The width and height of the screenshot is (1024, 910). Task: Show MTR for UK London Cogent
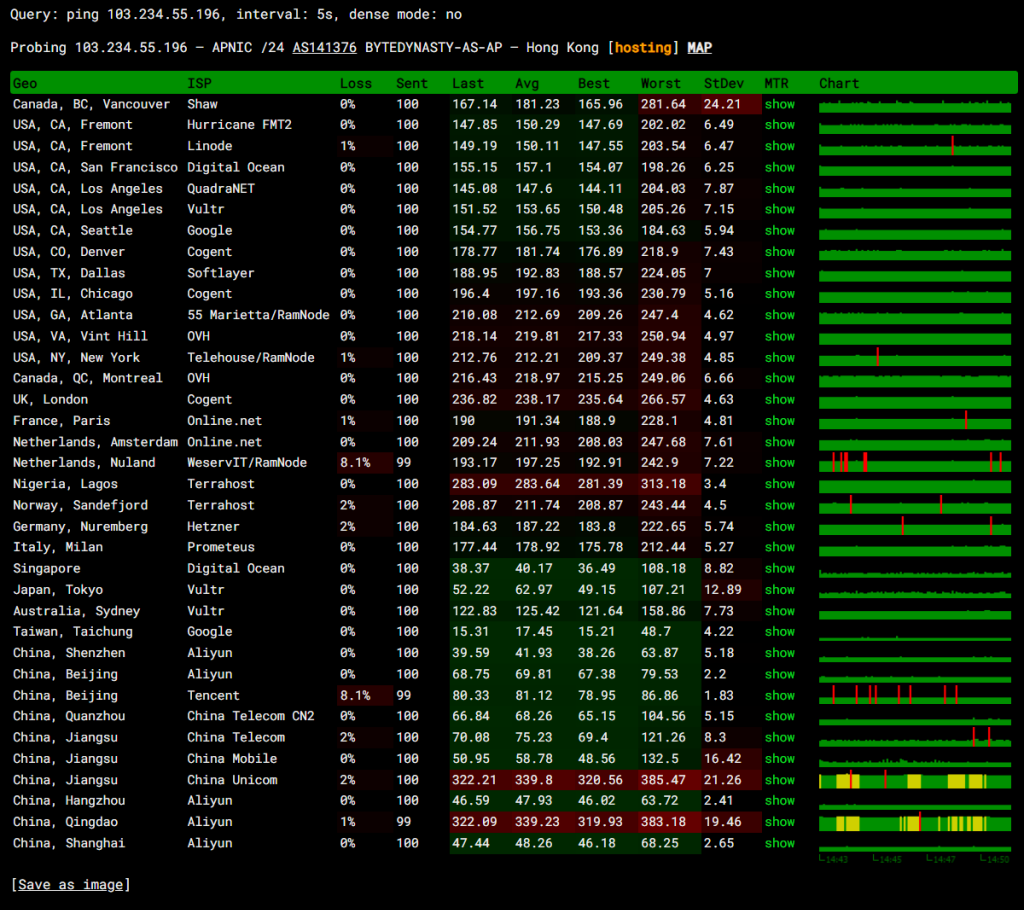coord(780,400)
